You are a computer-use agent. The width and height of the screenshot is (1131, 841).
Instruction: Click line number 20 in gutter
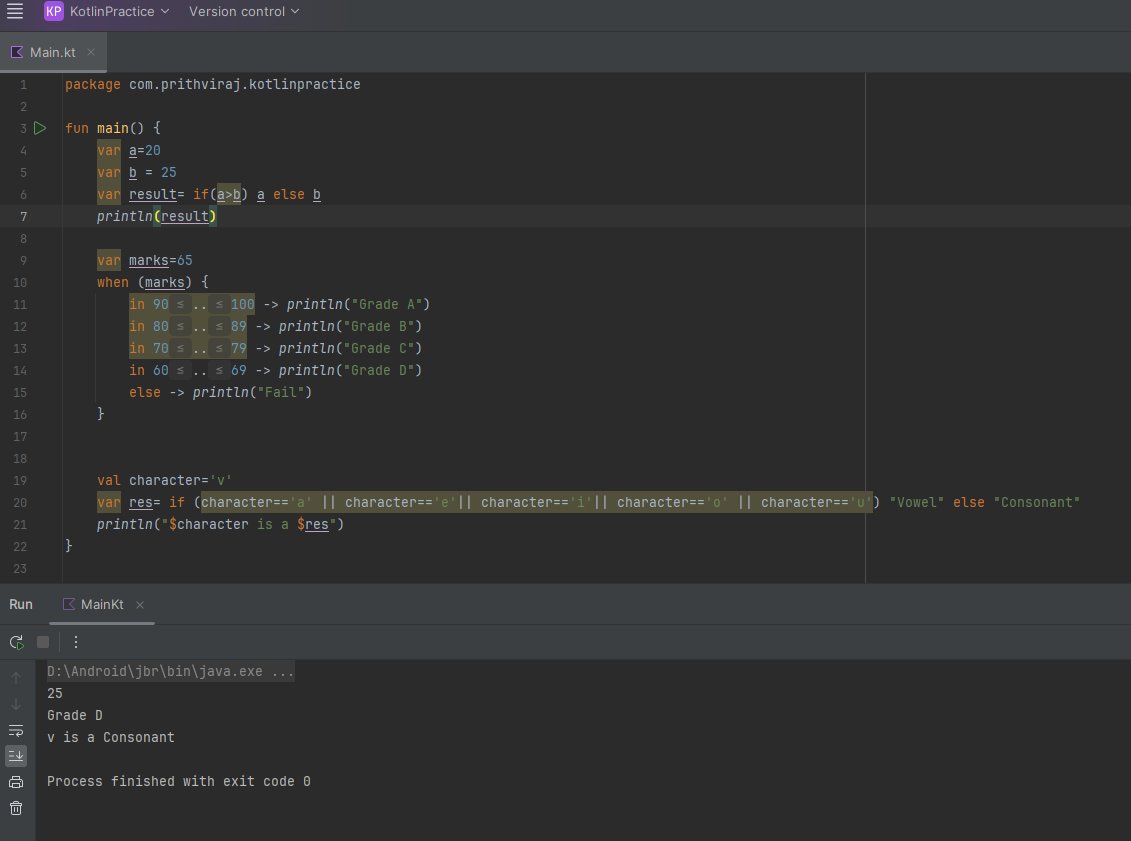[x=20, y=503]
